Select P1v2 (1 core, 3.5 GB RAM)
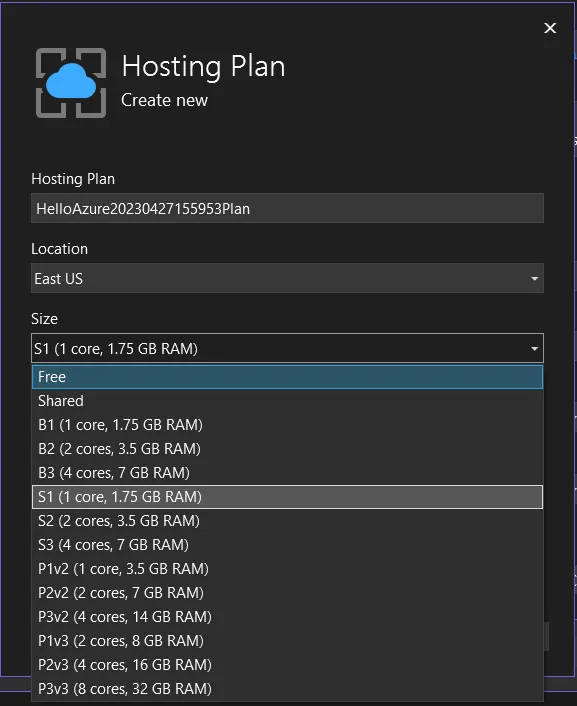 click(x=287, y=569)
